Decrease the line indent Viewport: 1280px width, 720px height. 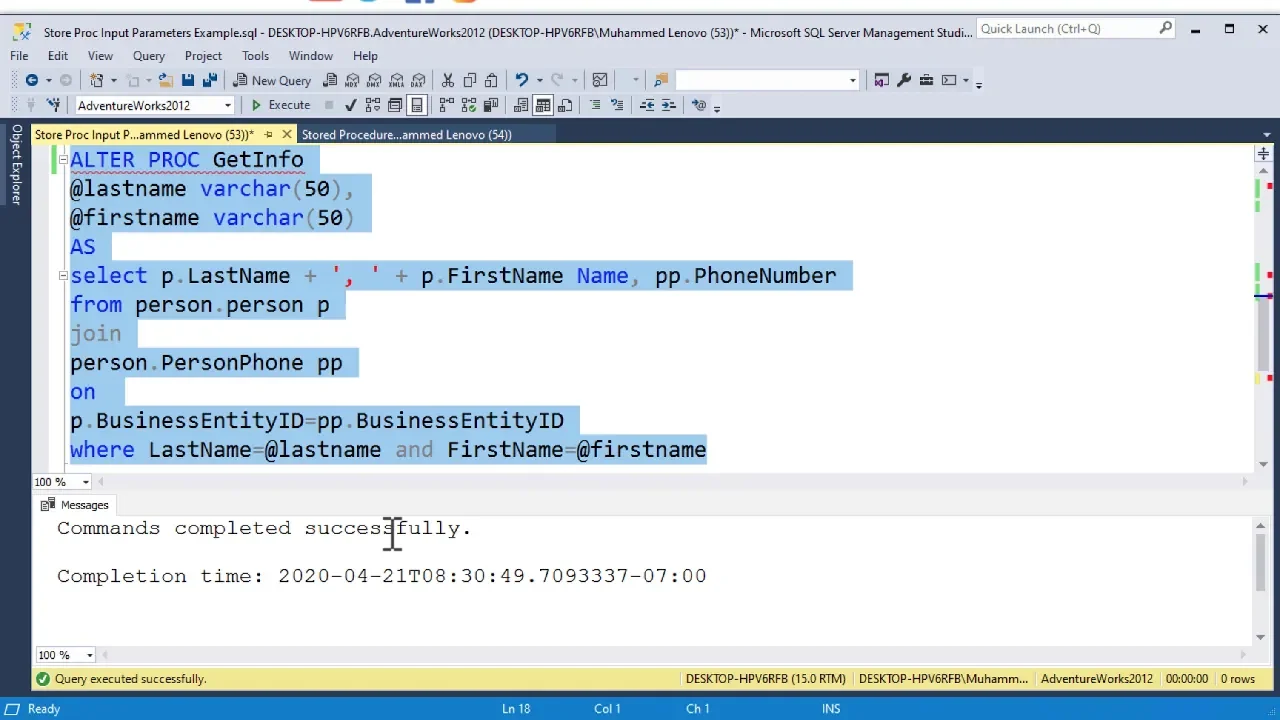(647, 105)
